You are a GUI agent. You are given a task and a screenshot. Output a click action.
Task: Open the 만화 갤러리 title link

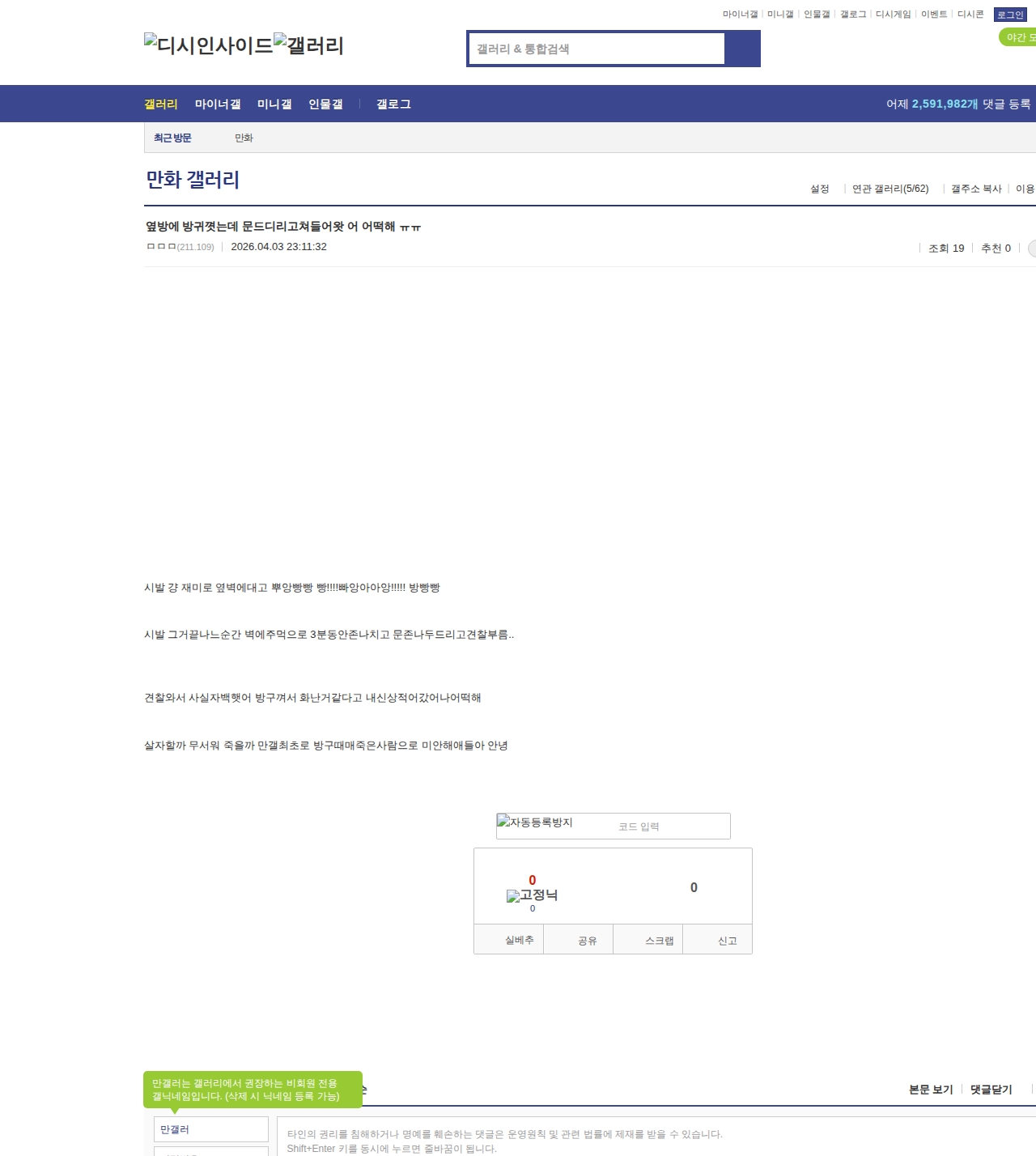coord(193,180)
